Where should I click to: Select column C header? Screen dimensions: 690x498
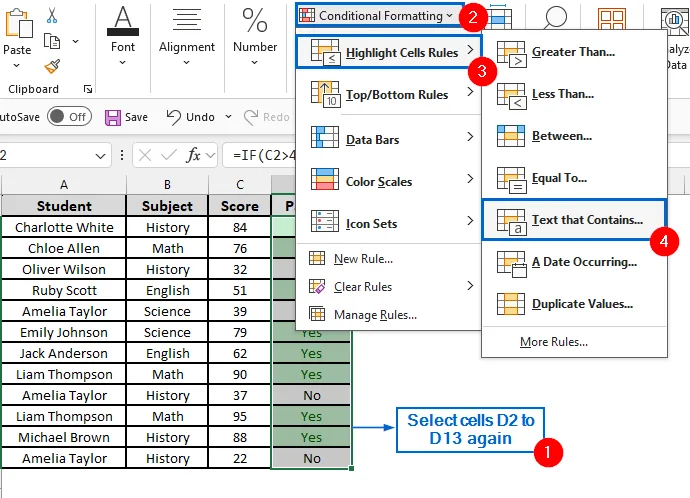[x=240, y=185]
